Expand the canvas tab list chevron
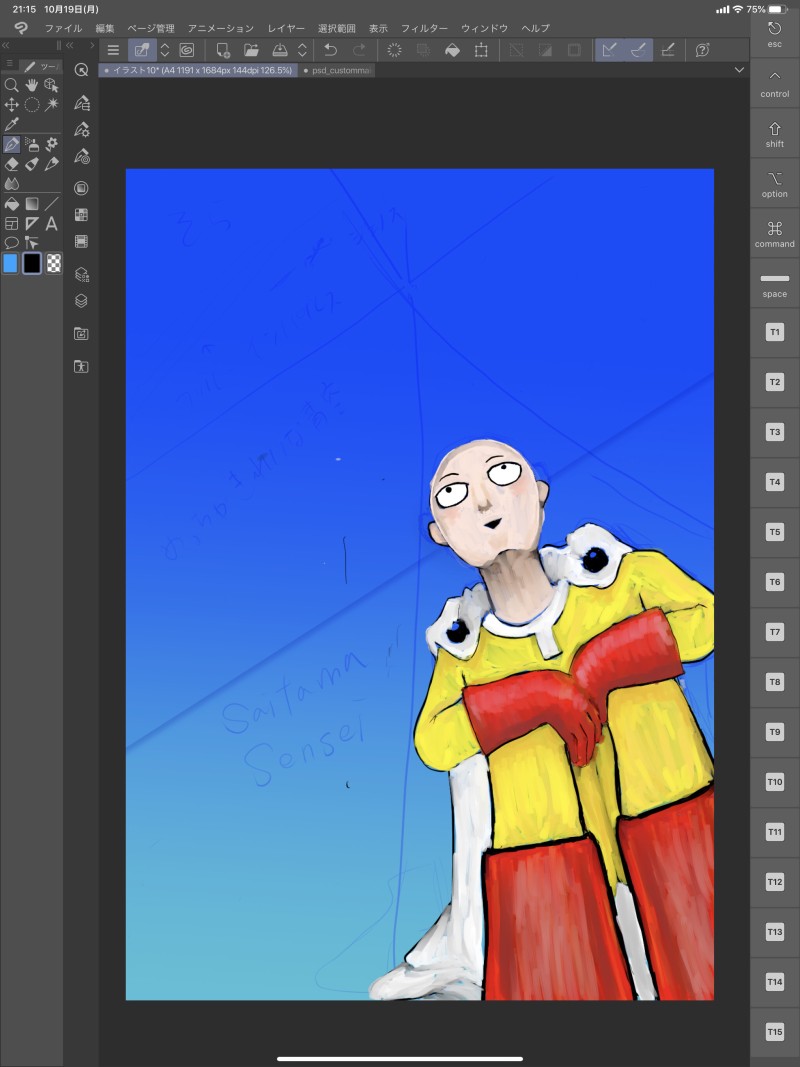Screen dimensions: 800x1067 pos(739,70)
